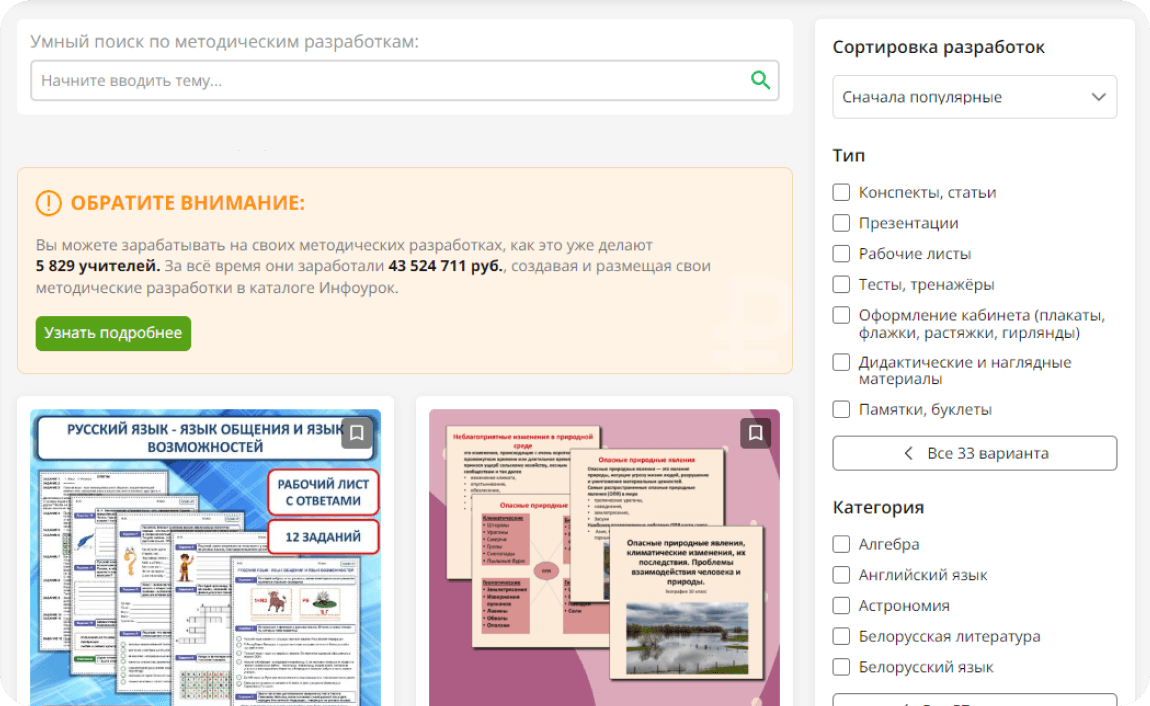
Task: Check the "Конспекты, статьи" type filter
Action: click(x=842, y=192)
